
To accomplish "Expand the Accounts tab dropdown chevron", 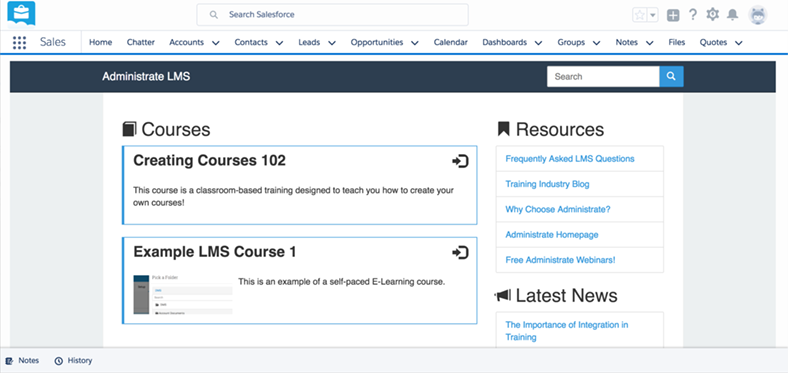I will pos(216,43).
